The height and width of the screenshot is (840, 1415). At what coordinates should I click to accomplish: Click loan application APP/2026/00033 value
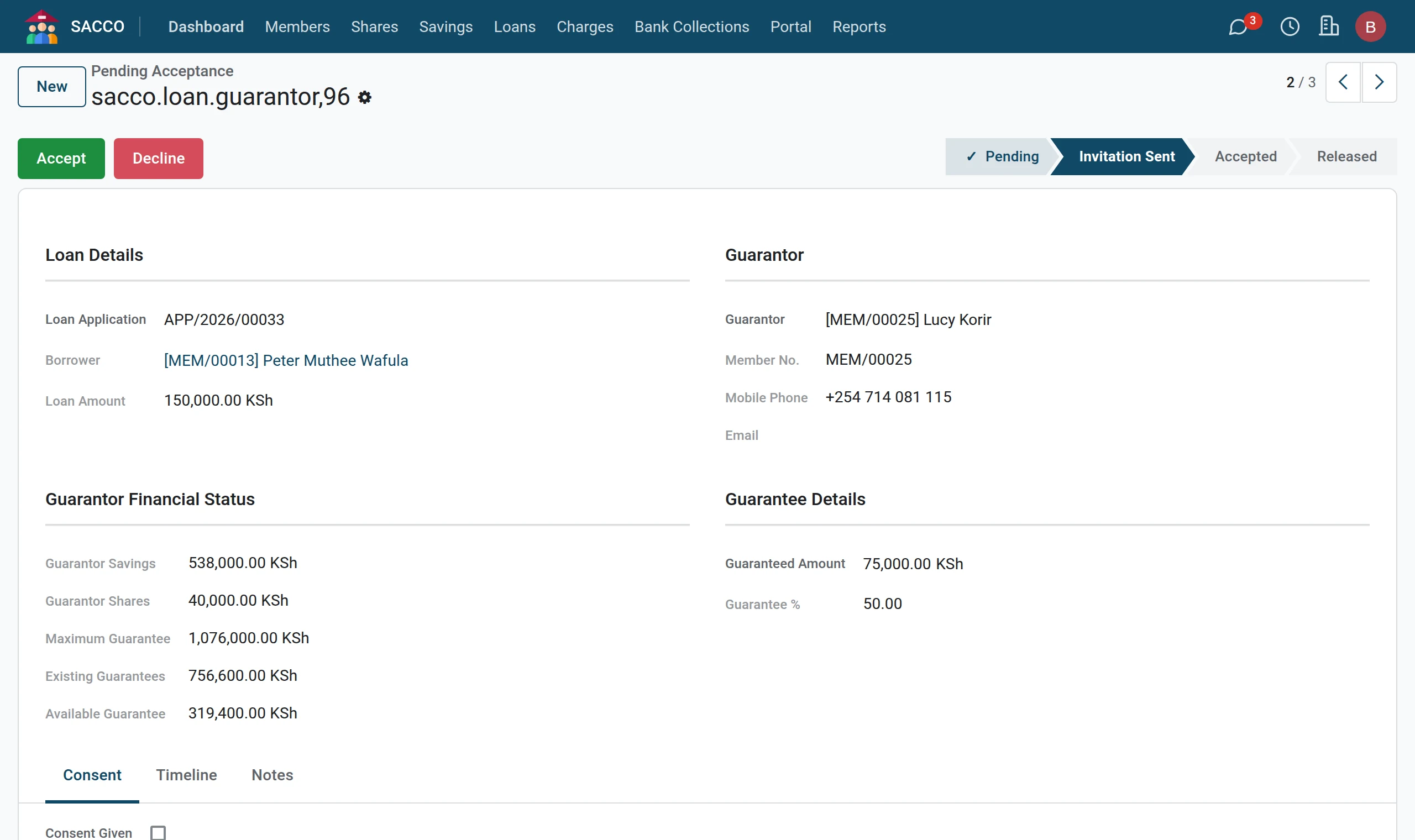point(224,320)
